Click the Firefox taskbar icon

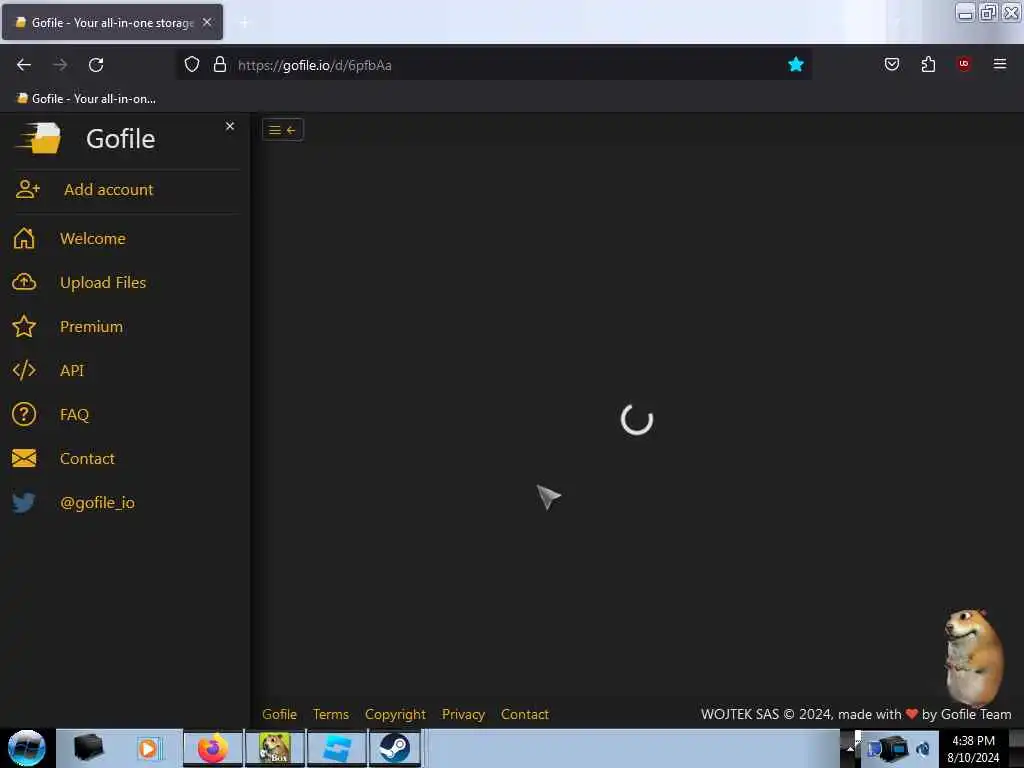[213, 748]
